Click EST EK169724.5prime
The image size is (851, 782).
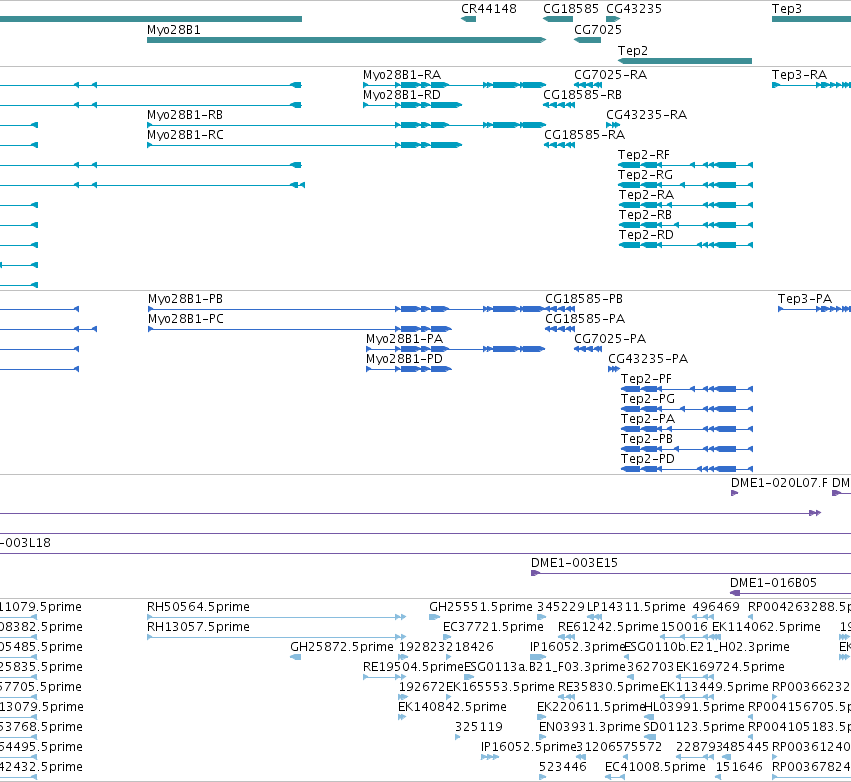(695, 677)
